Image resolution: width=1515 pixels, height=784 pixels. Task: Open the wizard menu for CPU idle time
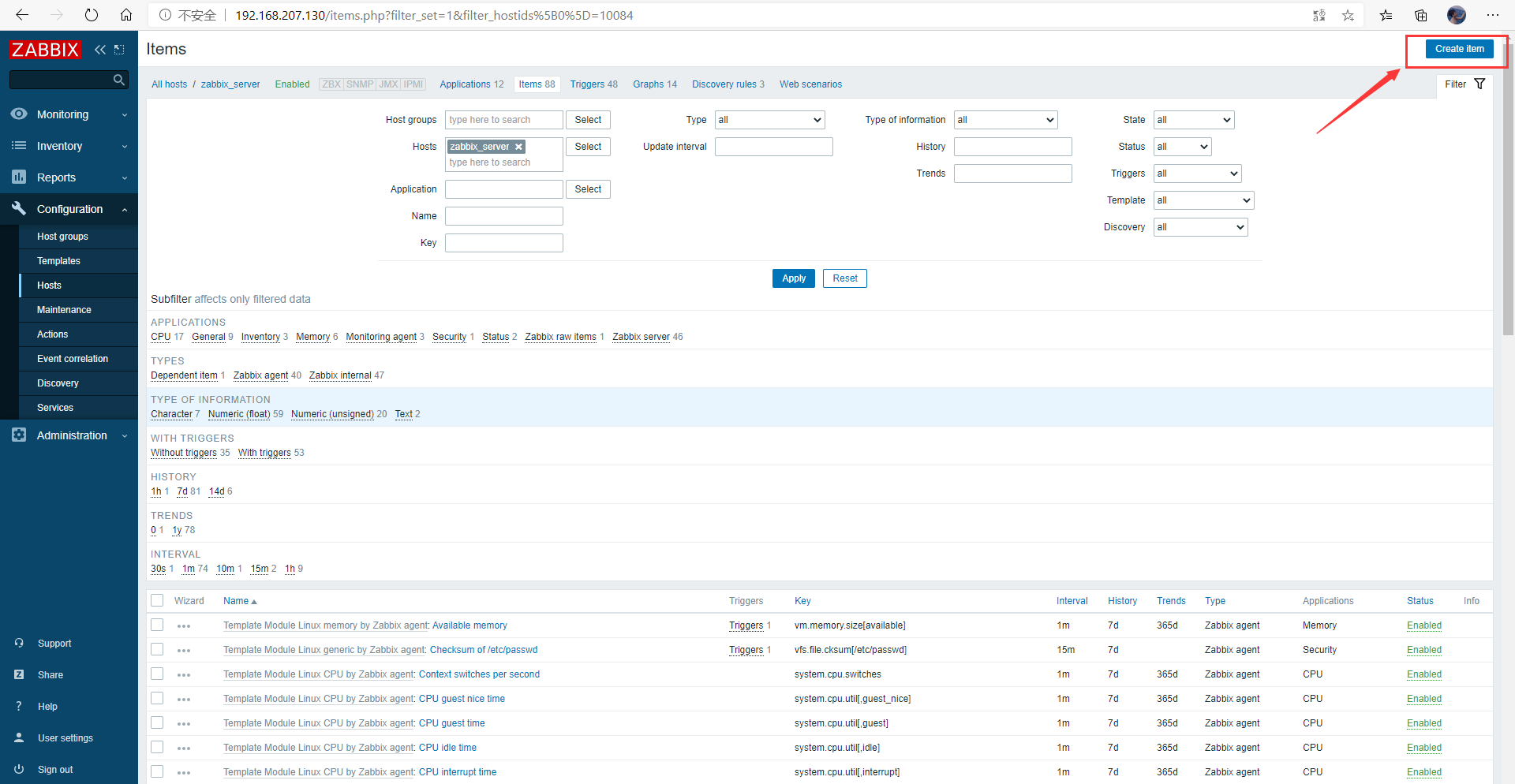(x=184, y=749)
